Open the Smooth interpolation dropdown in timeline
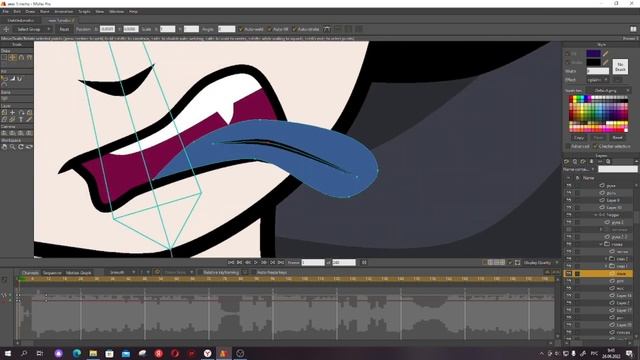 coord(120,272)
